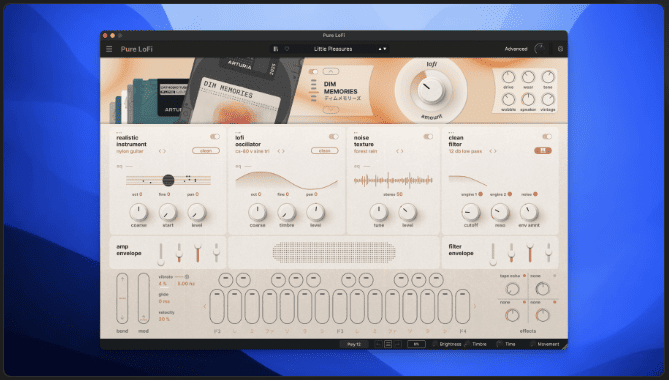Cycle cs-80 v sine tri oscillator arrows

(281, 151)
